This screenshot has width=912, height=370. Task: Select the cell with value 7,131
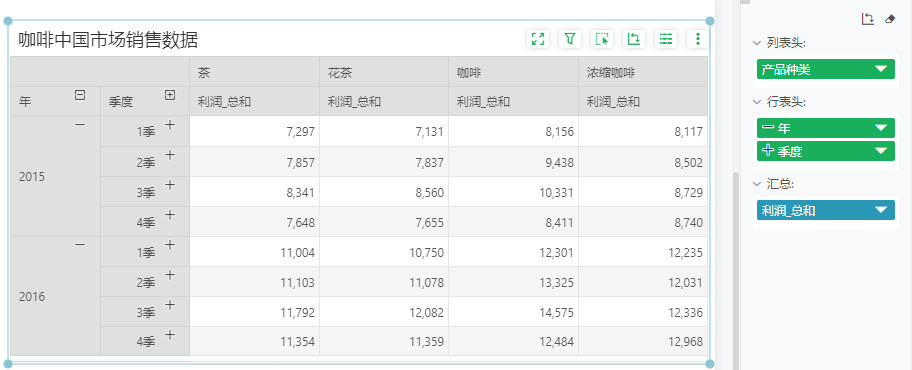384,131
